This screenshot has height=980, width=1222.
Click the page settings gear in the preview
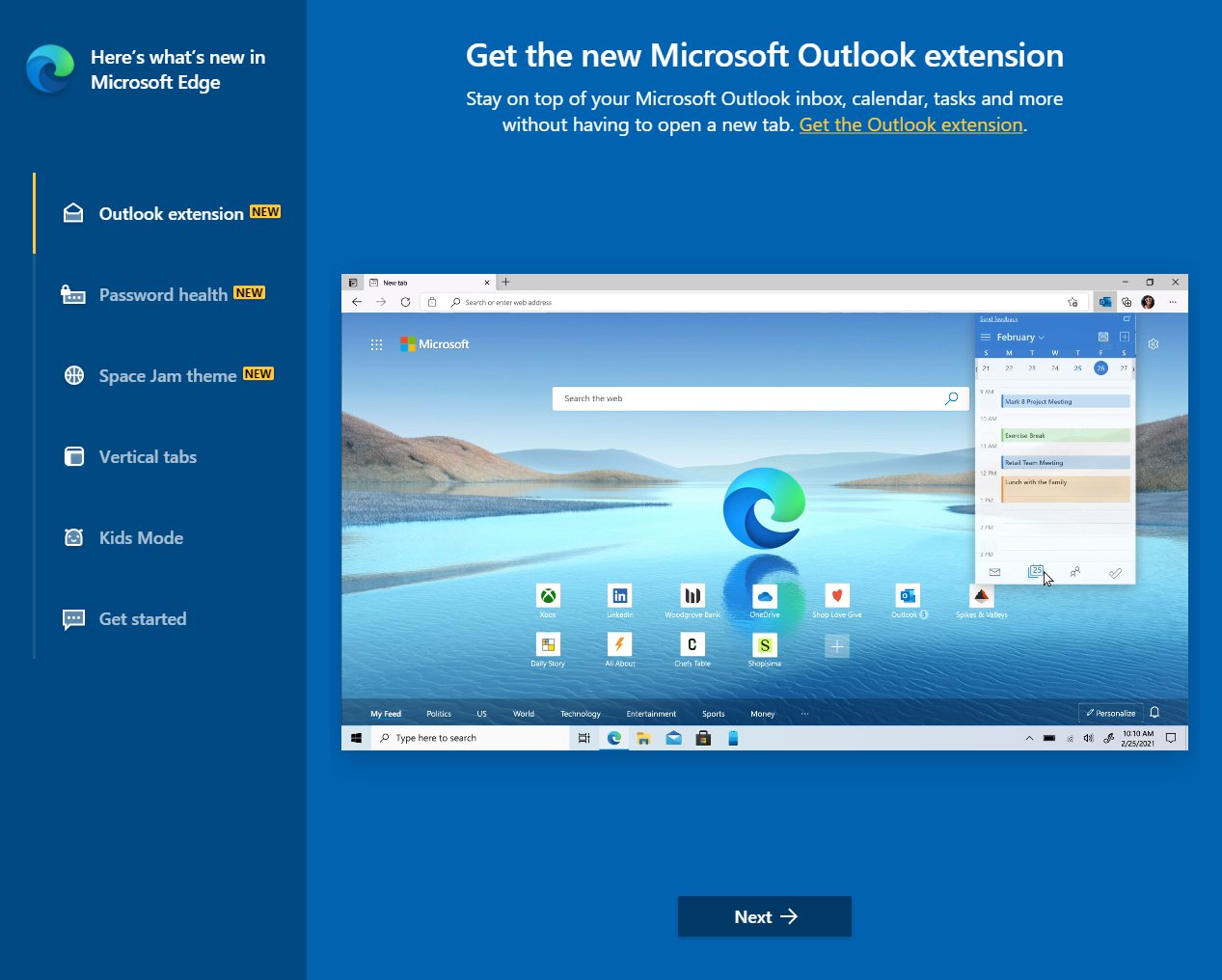(x=1154, y=343)
